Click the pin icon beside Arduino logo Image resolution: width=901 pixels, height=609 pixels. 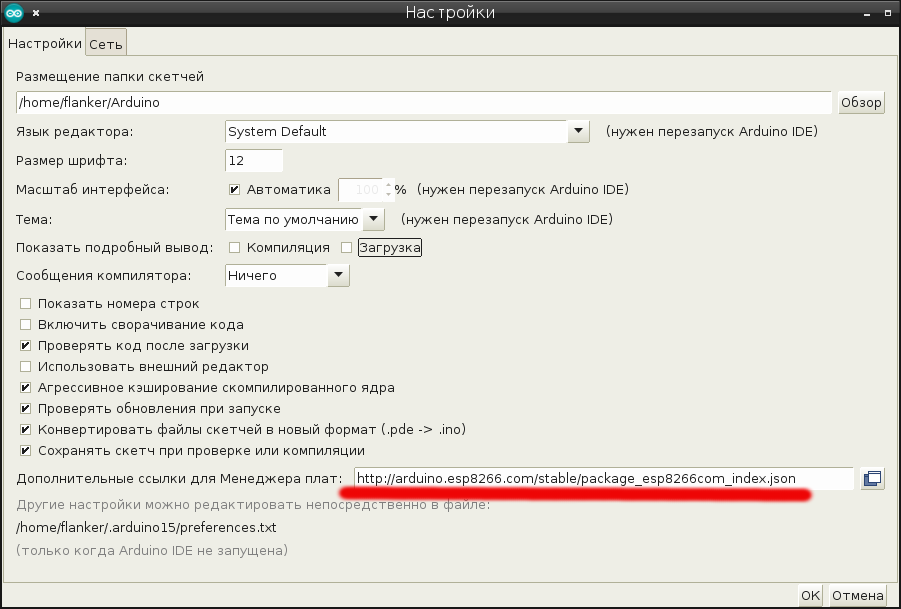(x=36, y=13)
